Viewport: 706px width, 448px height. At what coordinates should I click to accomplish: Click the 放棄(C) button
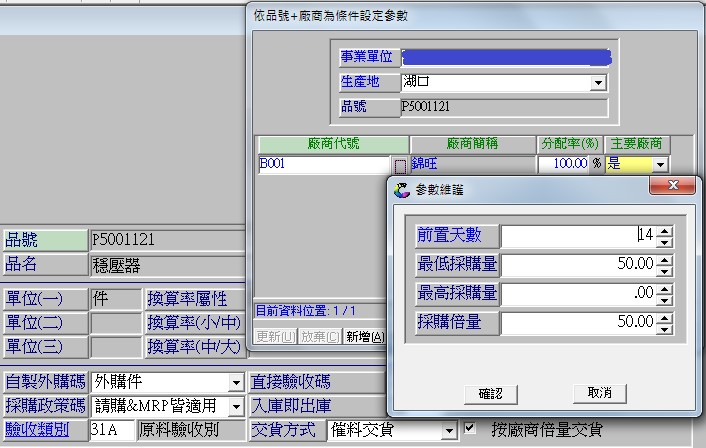pos(320,337)
